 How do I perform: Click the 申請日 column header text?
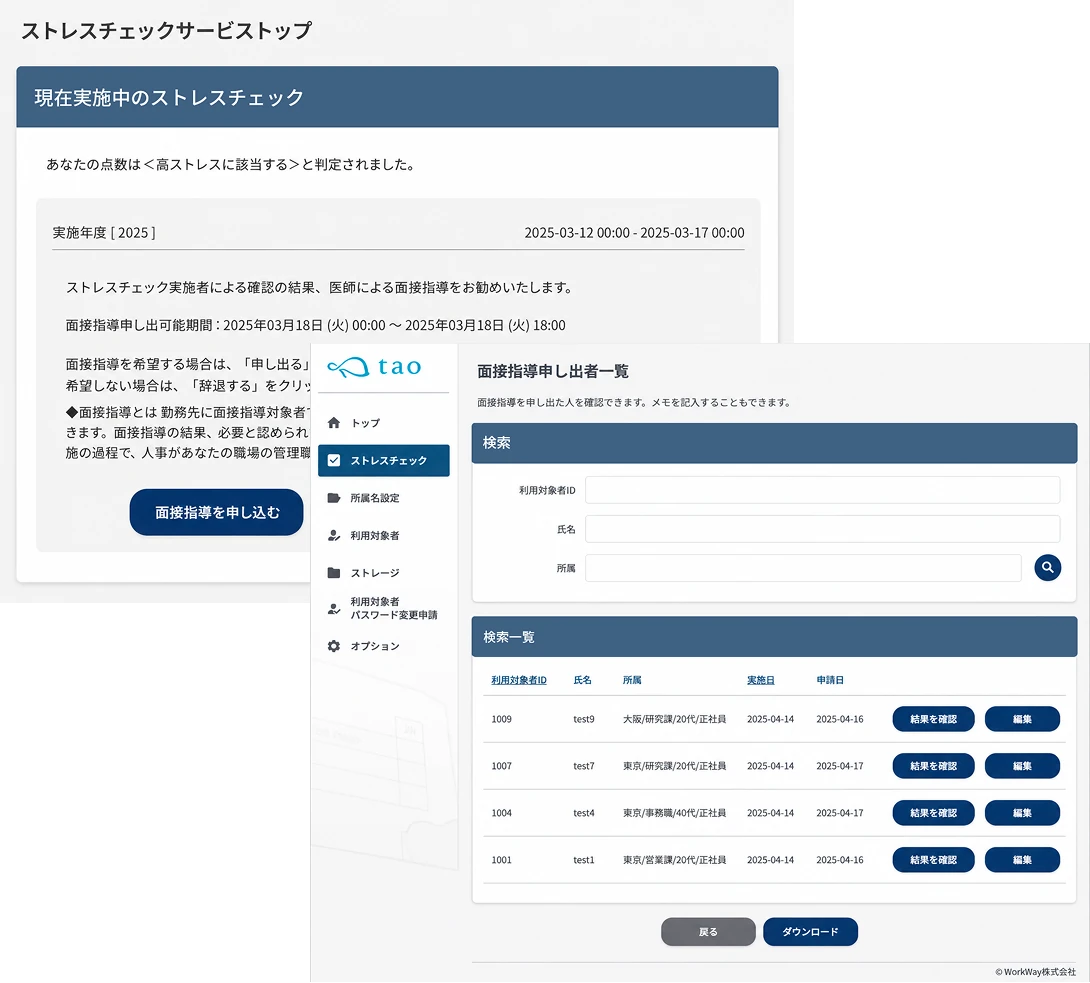tap(830, 680)
